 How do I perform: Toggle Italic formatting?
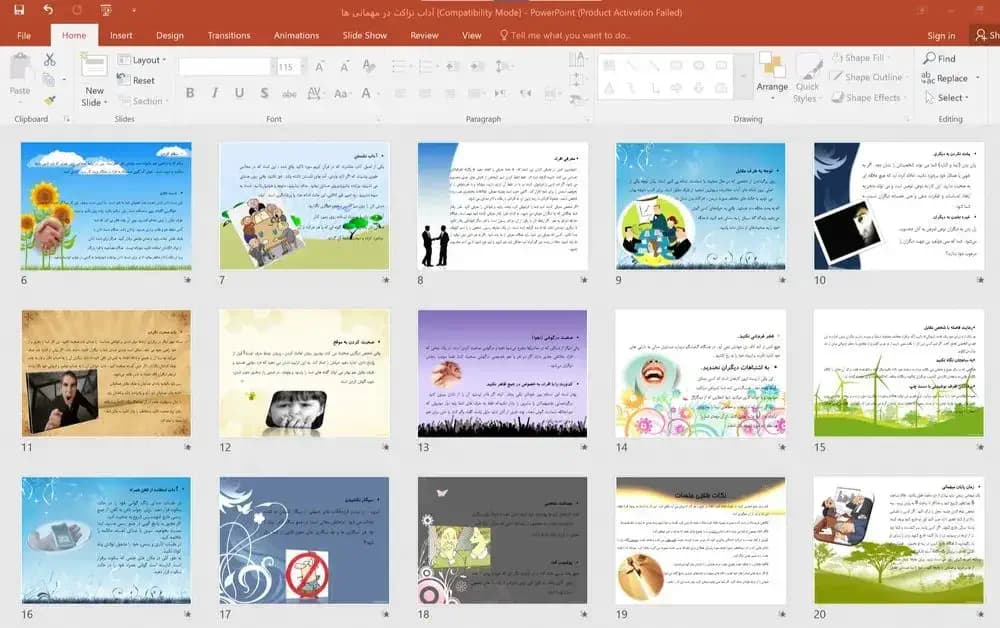click(x=215, y=93)
